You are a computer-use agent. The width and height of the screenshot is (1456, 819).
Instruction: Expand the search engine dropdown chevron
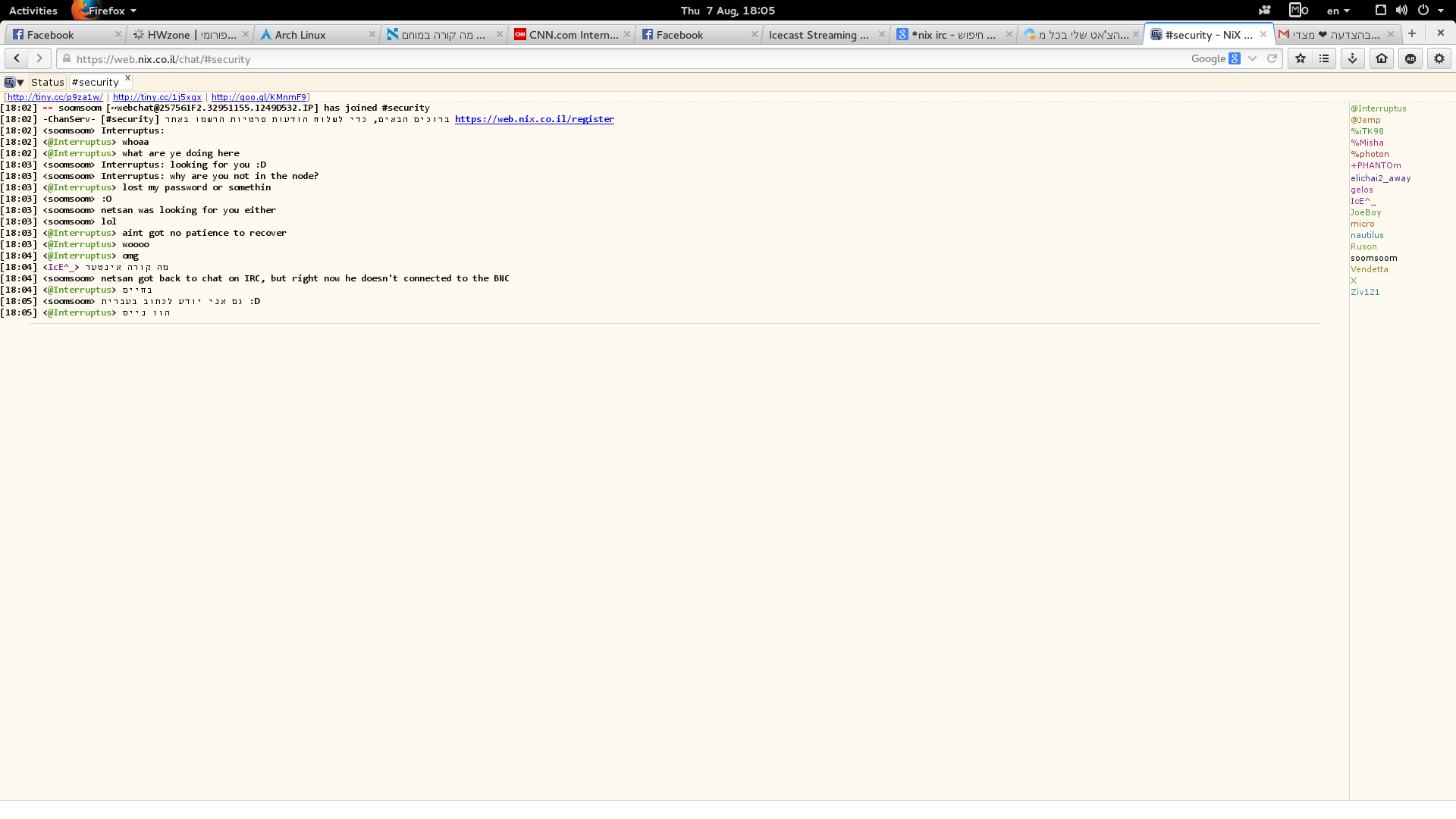[x=1252, y=58]
